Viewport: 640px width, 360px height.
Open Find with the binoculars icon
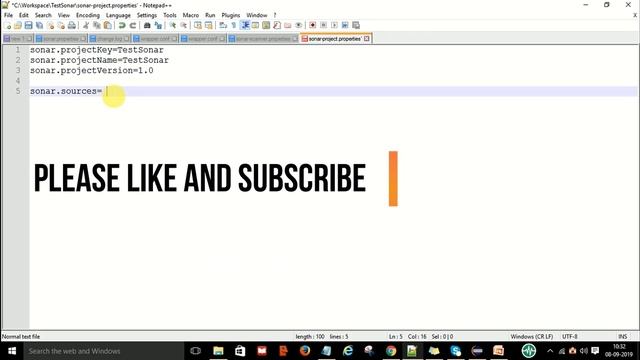click(x=147, y=25)
